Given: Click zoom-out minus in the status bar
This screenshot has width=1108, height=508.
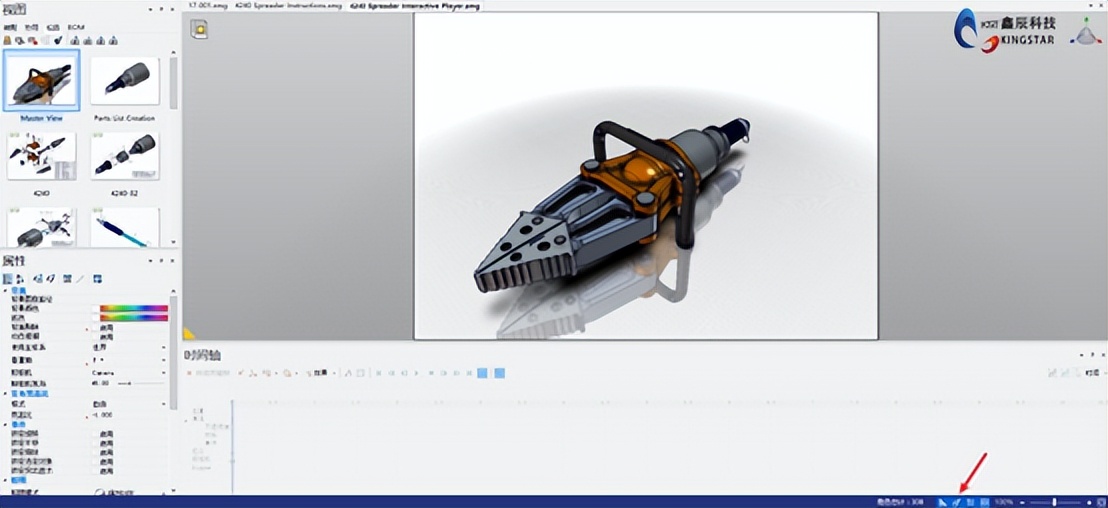Looking at the screenshot, I should 1022,502.
